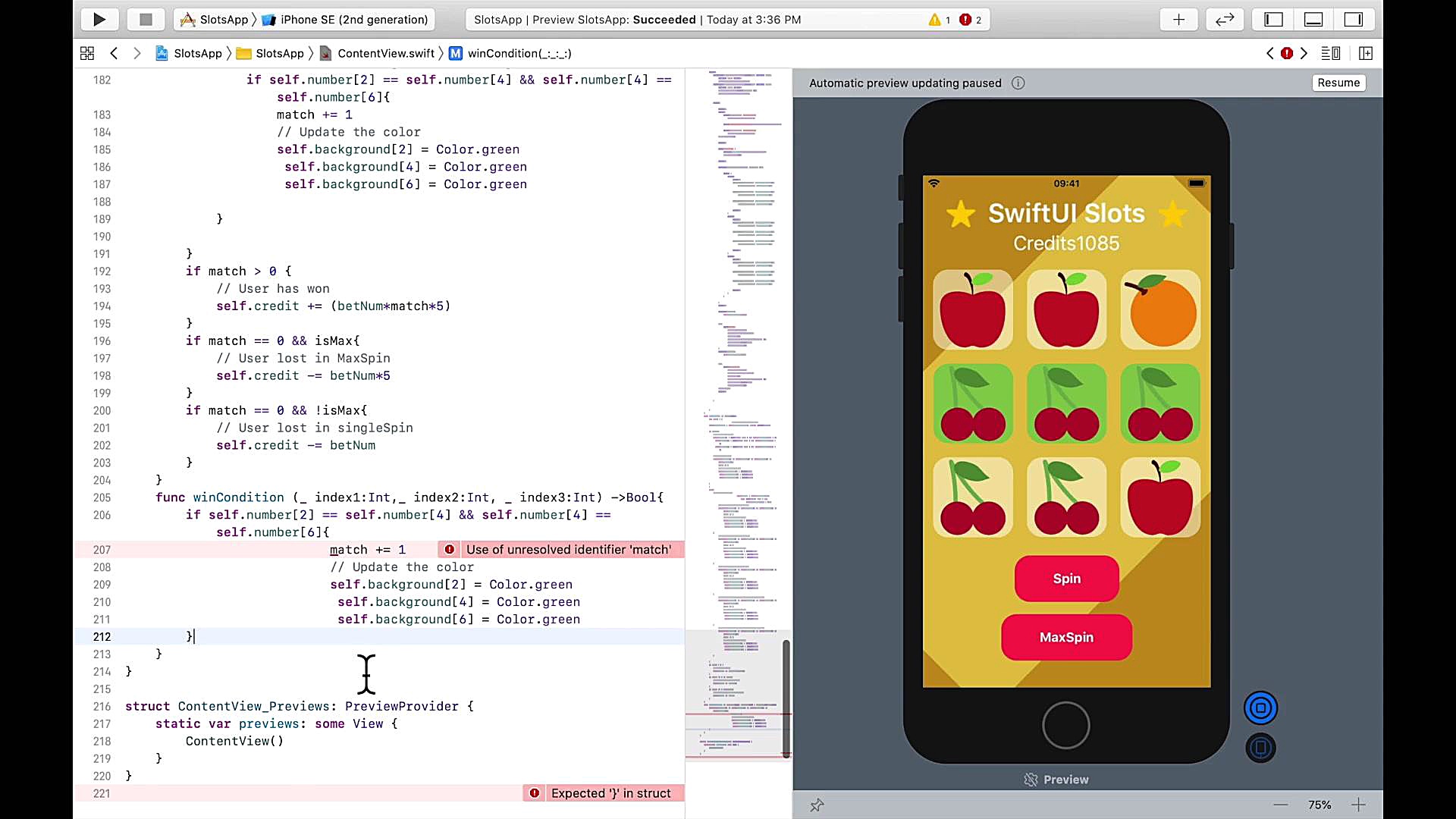The image size is (1456, 819).
Task: Jump to next issue with the forward chevron
Action: click(1304, 53)
